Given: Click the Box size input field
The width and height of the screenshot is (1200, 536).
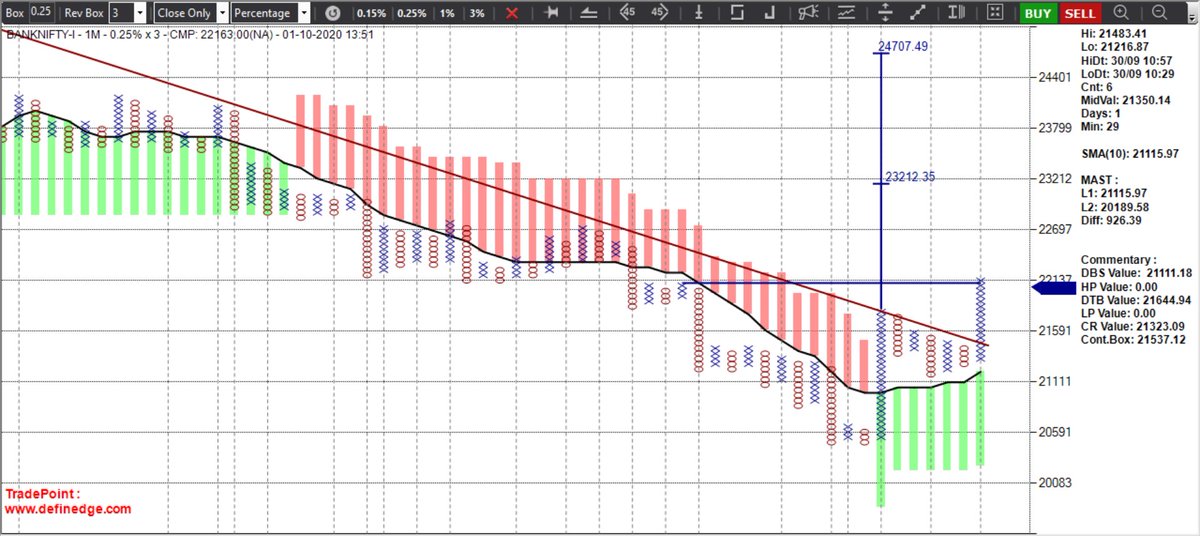Looking at the screenshot, I should pos(41,13).
